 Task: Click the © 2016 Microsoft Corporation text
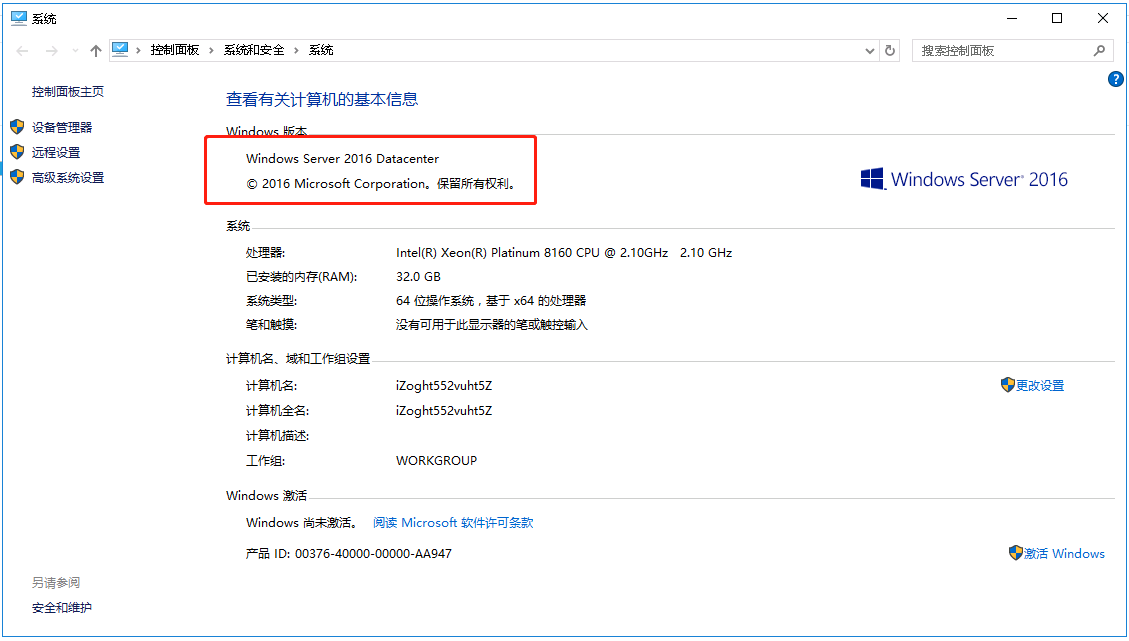[381, 184]
